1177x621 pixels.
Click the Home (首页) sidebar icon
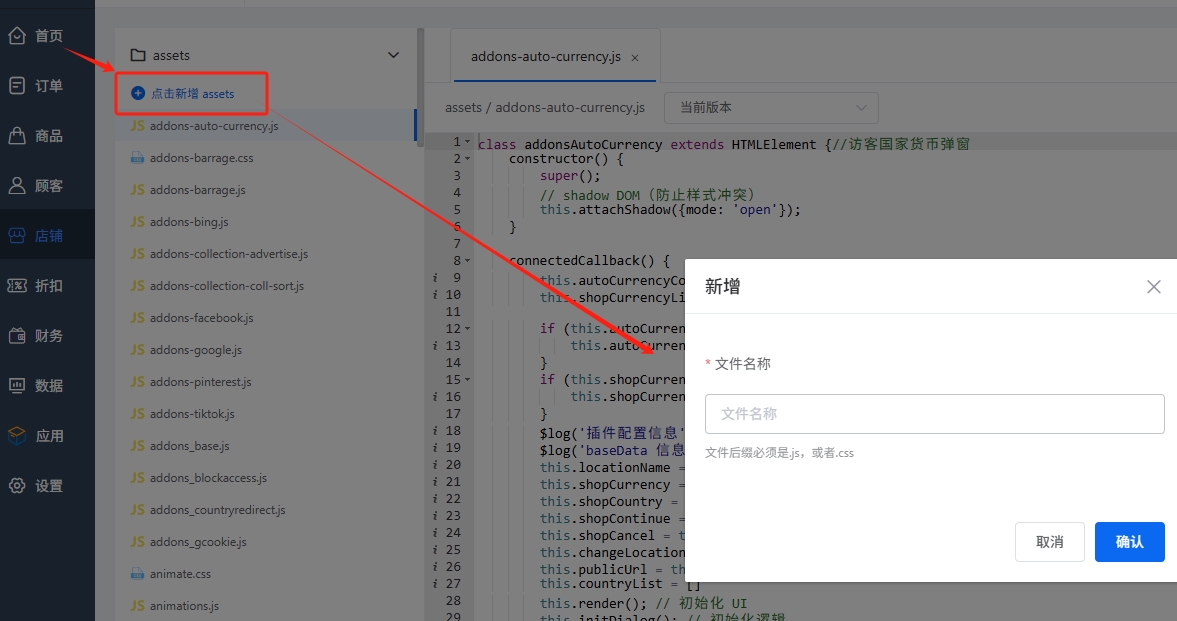17,36
